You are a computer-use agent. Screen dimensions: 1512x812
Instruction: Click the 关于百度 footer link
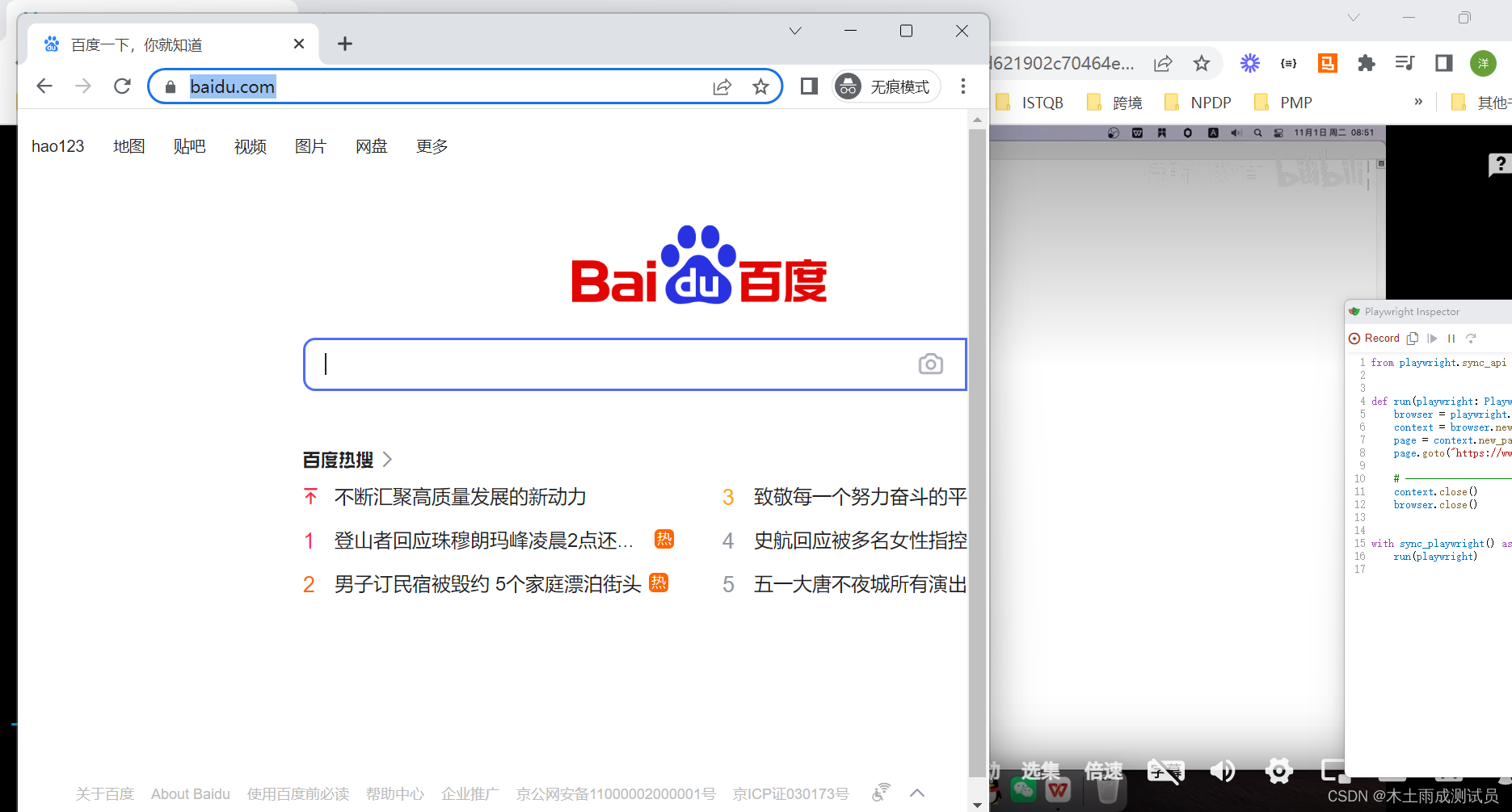point(105,794)
